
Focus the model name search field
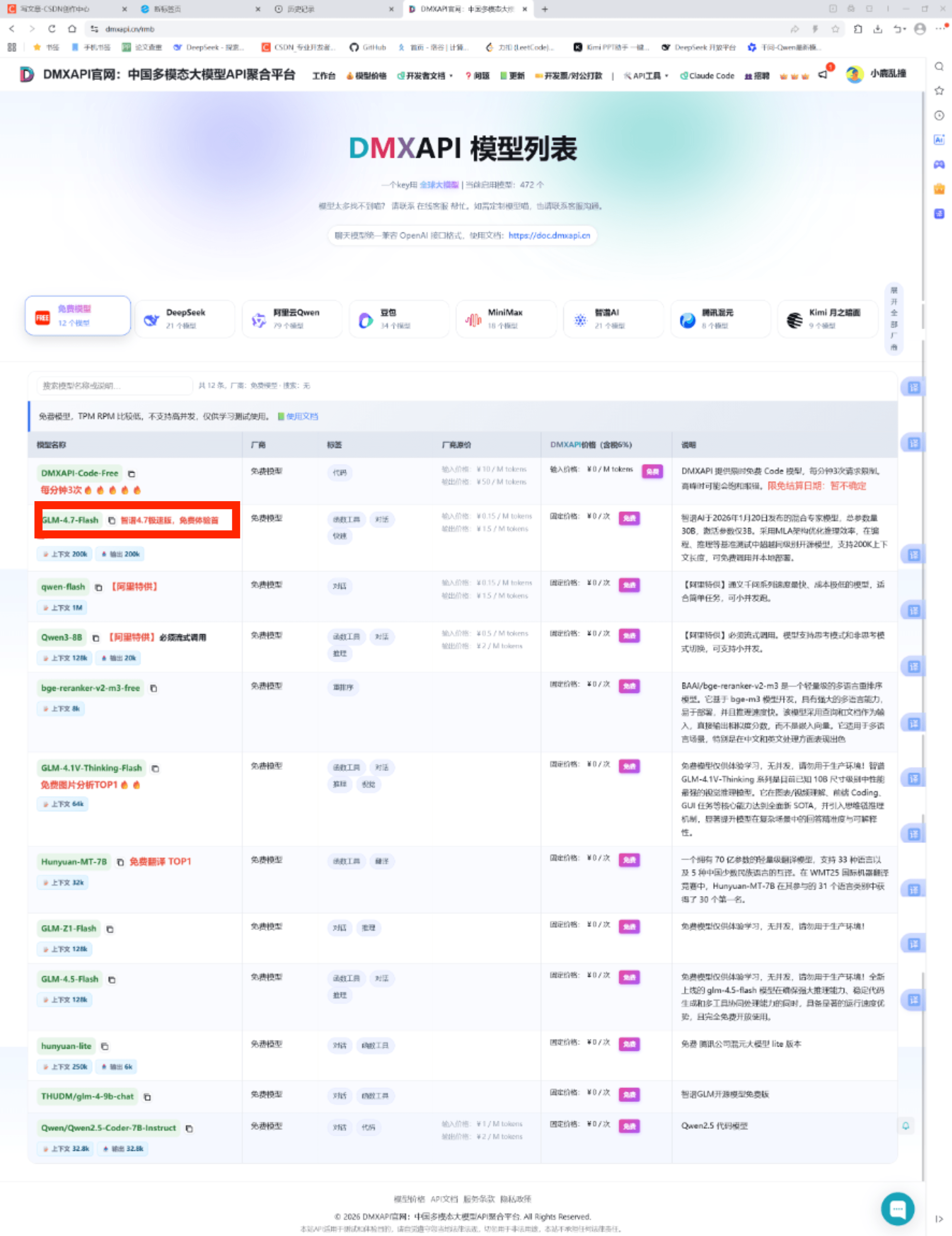click(114, 385)
